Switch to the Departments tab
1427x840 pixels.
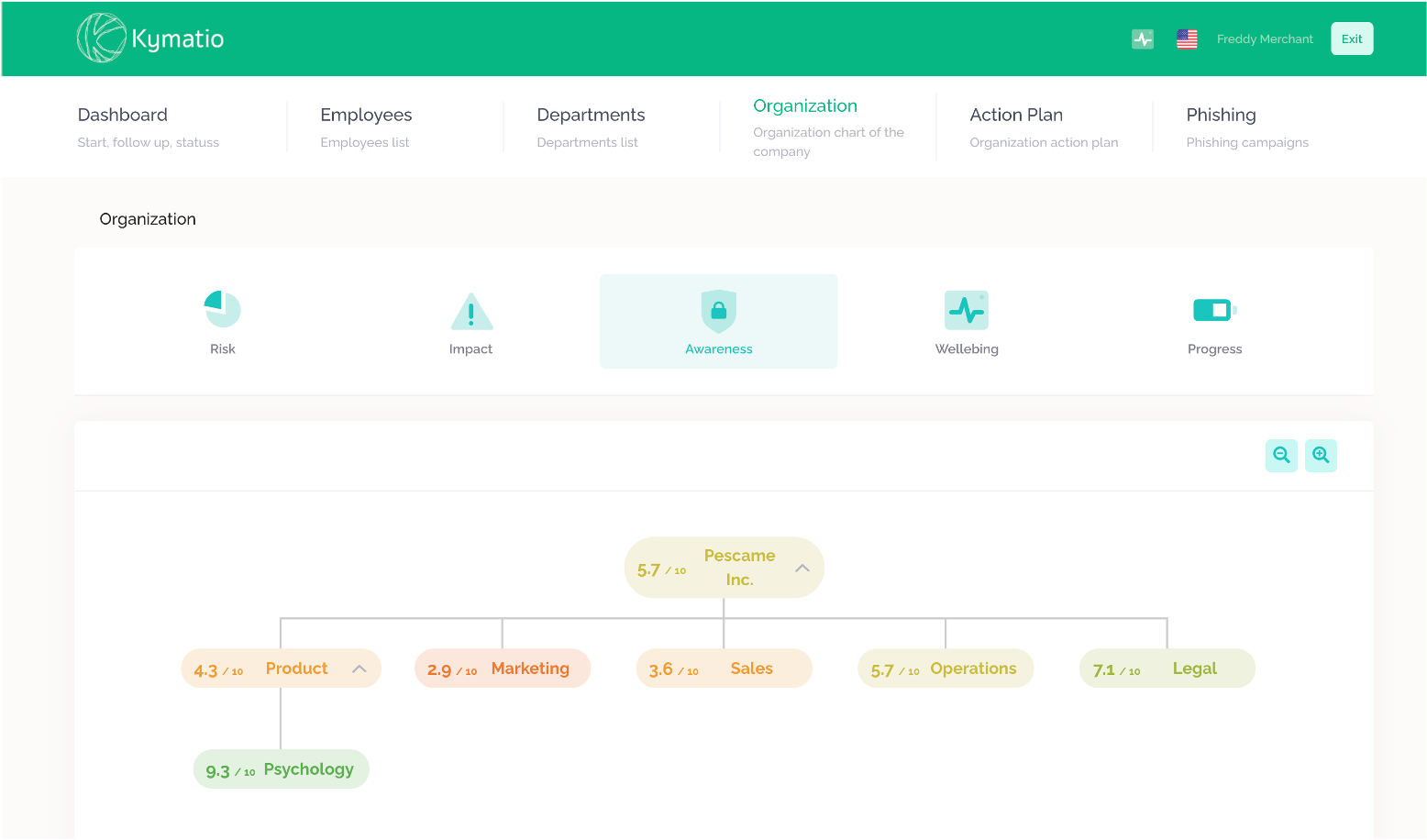point(591,115)
